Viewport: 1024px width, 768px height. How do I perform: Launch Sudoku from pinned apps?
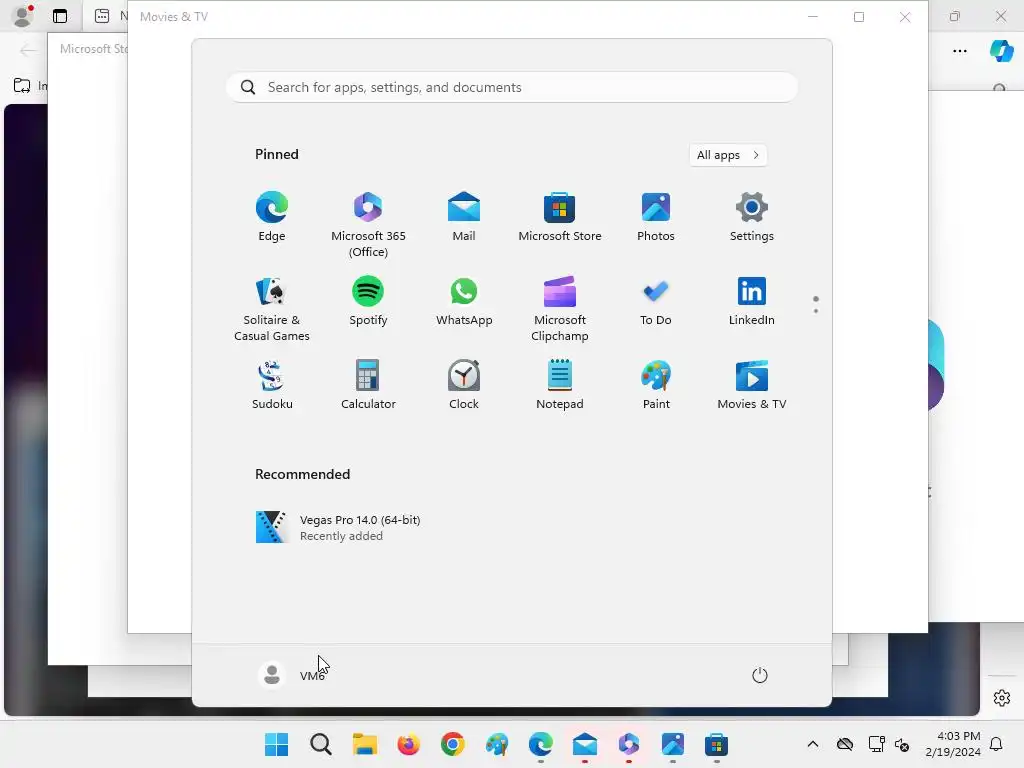(272, 385)
